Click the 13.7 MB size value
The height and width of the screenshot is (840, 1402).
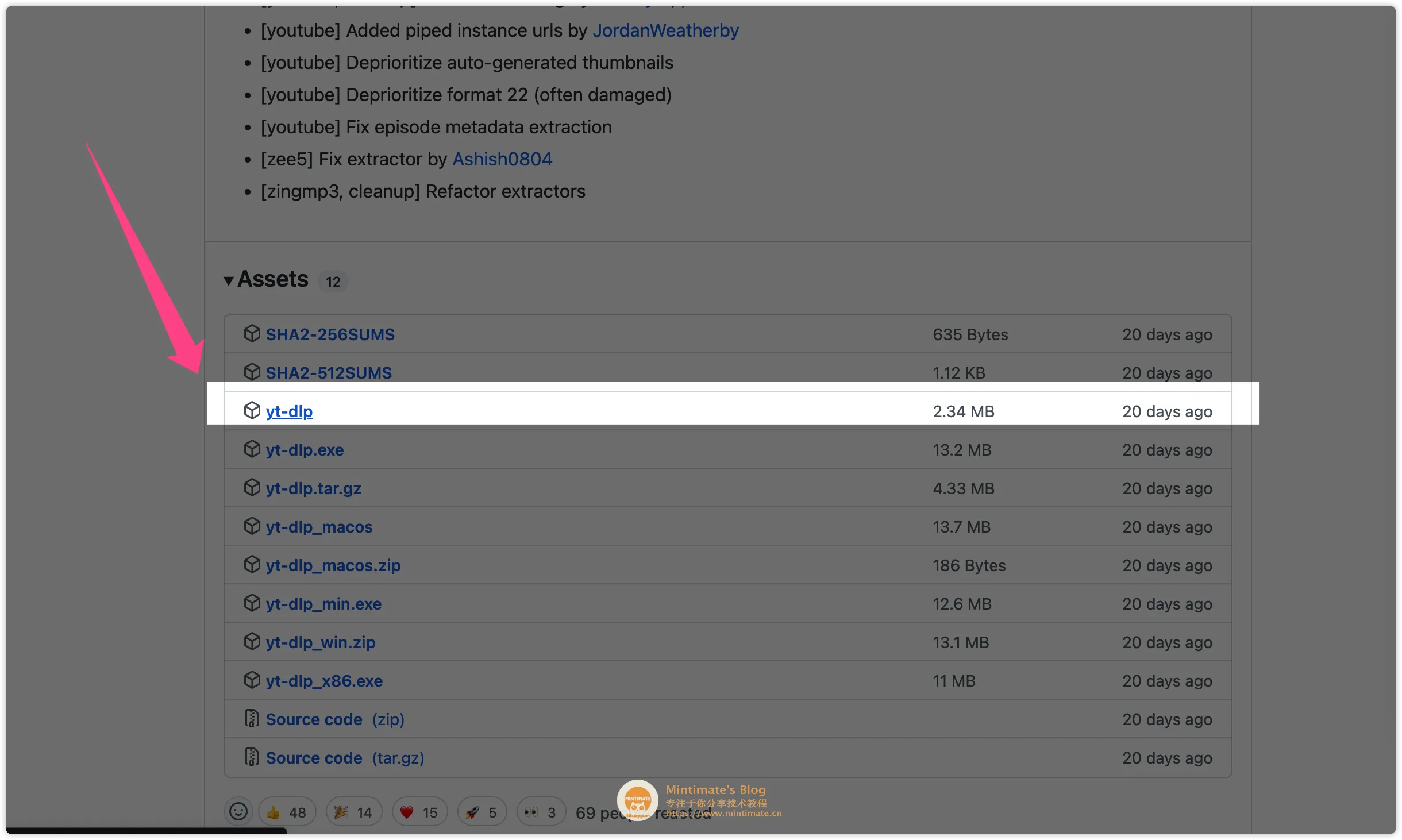pos(962,527)
